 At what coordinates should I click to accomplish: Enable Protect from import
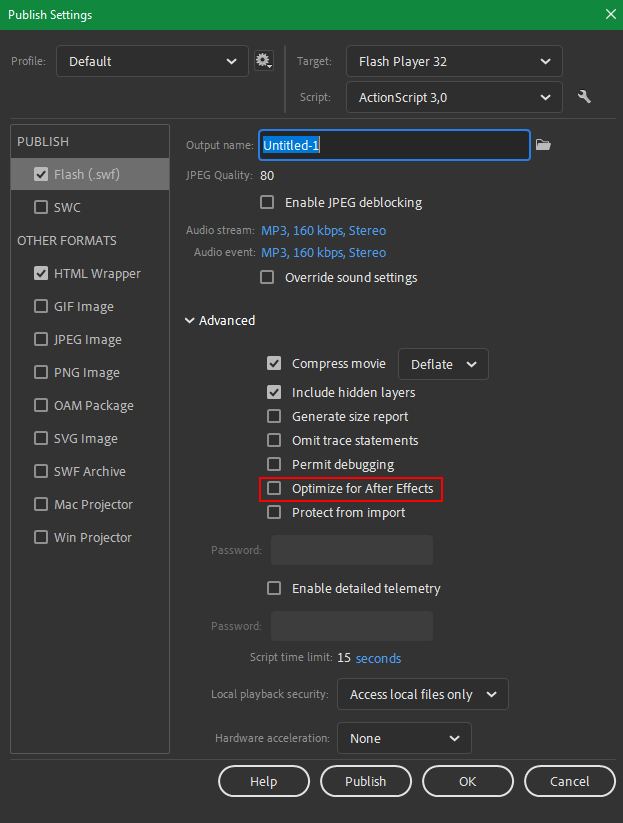[273, 512]
